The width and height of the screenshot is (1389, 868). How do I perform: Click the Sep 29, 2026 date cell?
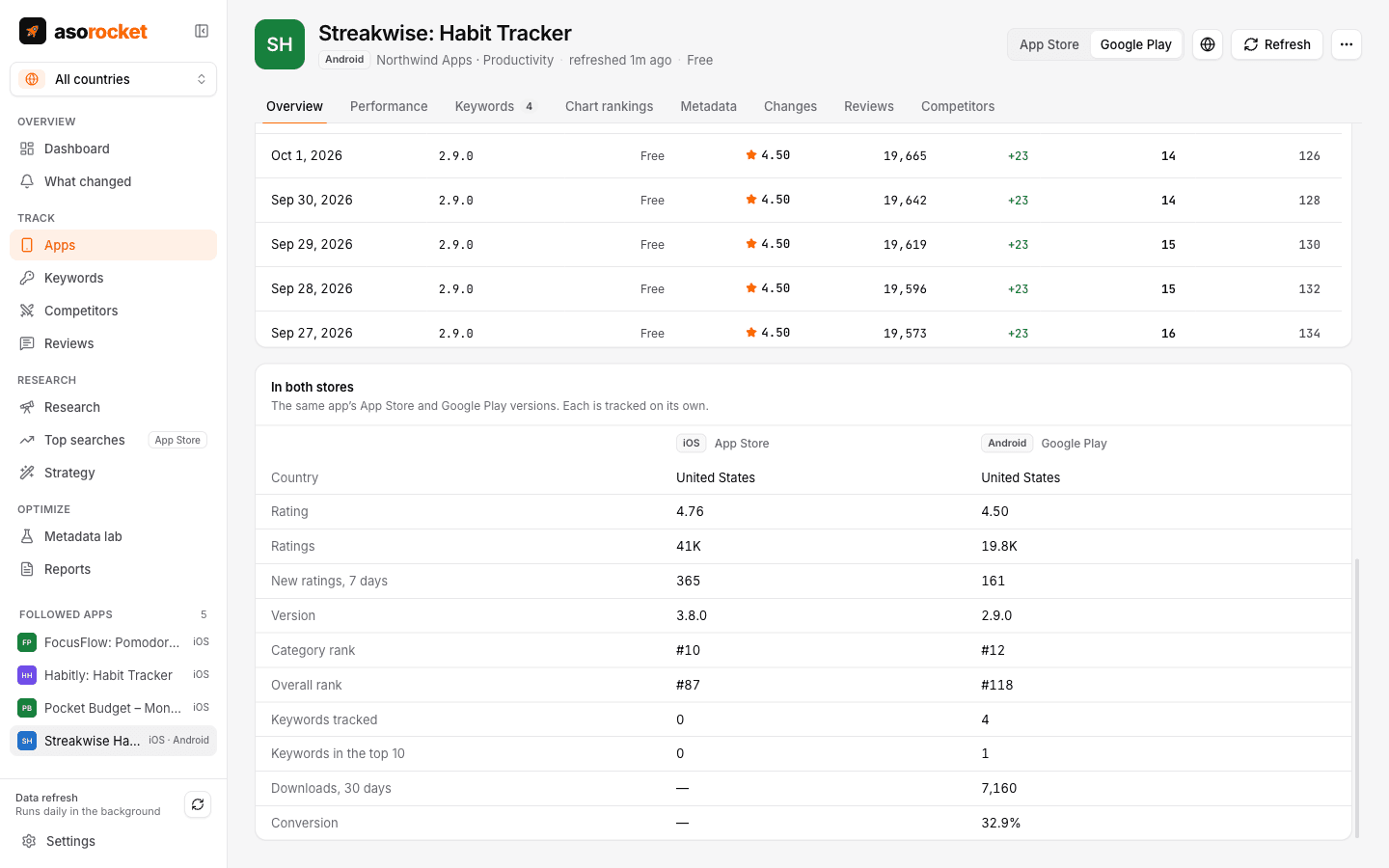pos(312,244)
